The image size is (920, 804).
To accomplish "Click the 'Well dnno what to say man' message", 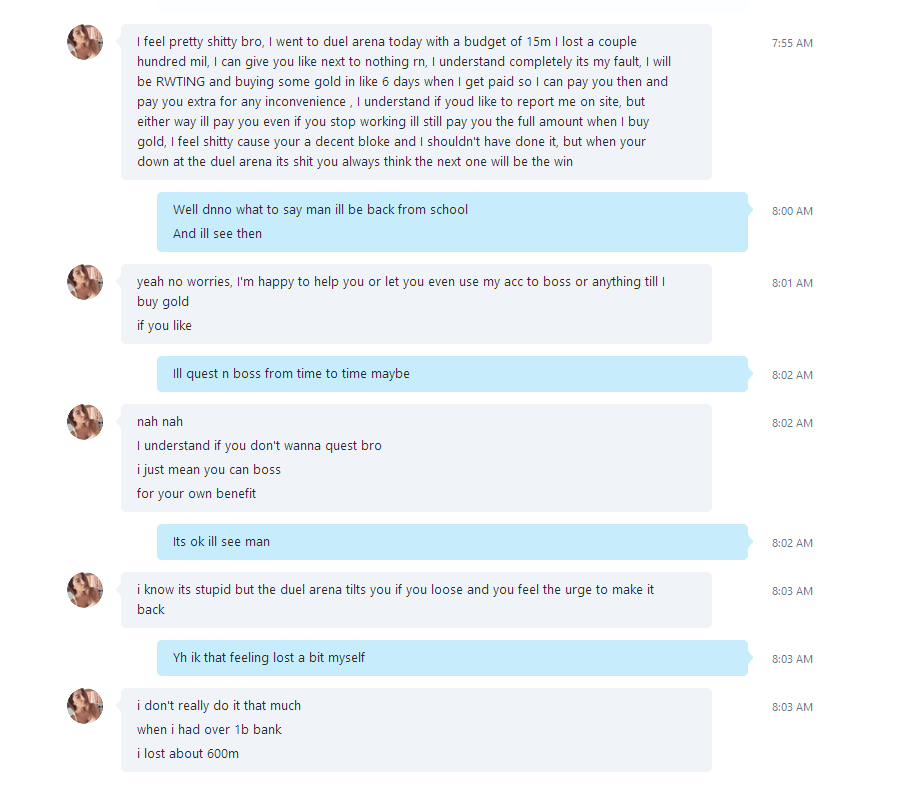I will [320, 210].
